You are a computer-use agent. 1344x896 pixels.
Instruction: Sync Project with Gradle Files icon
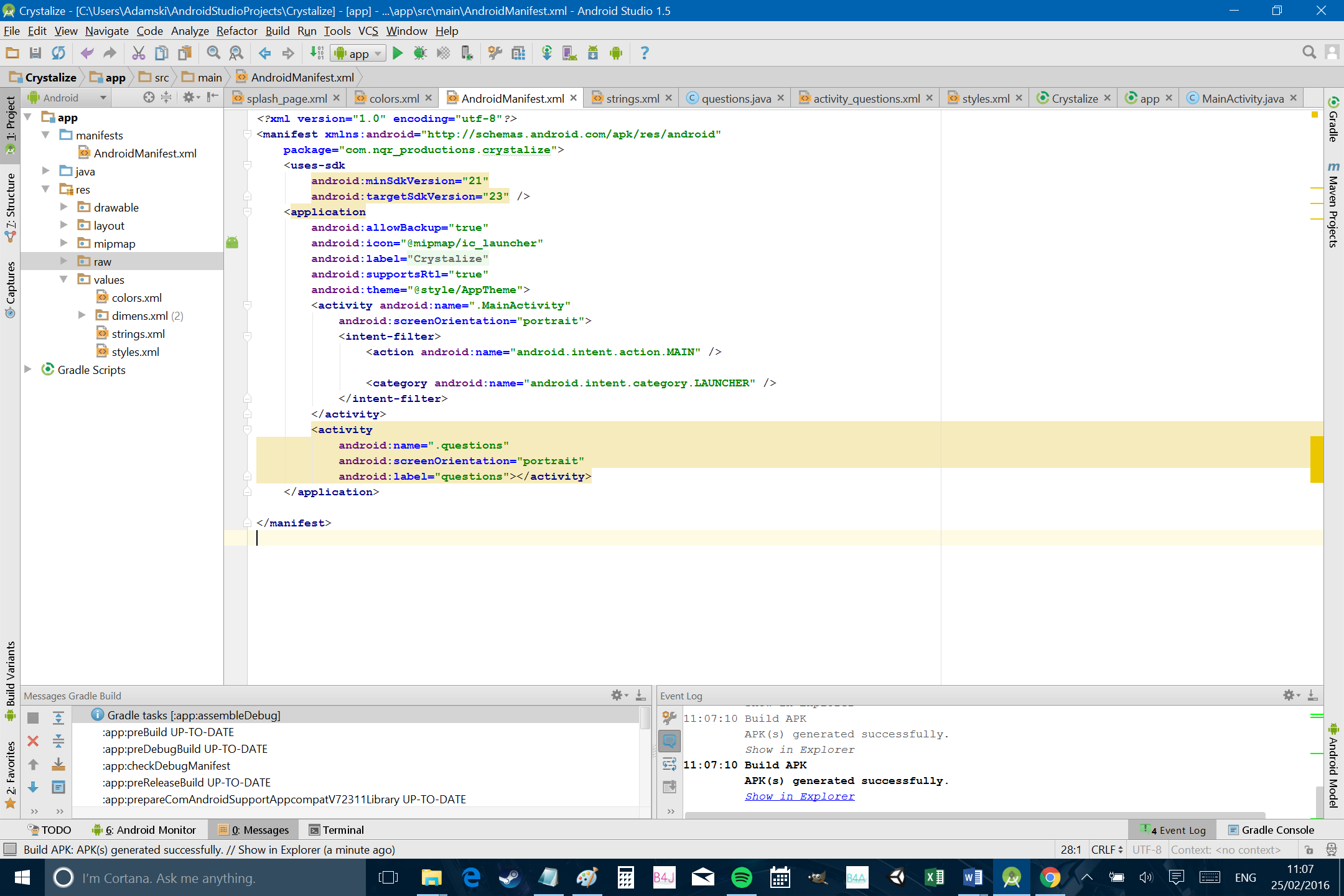tap(546, 54)
